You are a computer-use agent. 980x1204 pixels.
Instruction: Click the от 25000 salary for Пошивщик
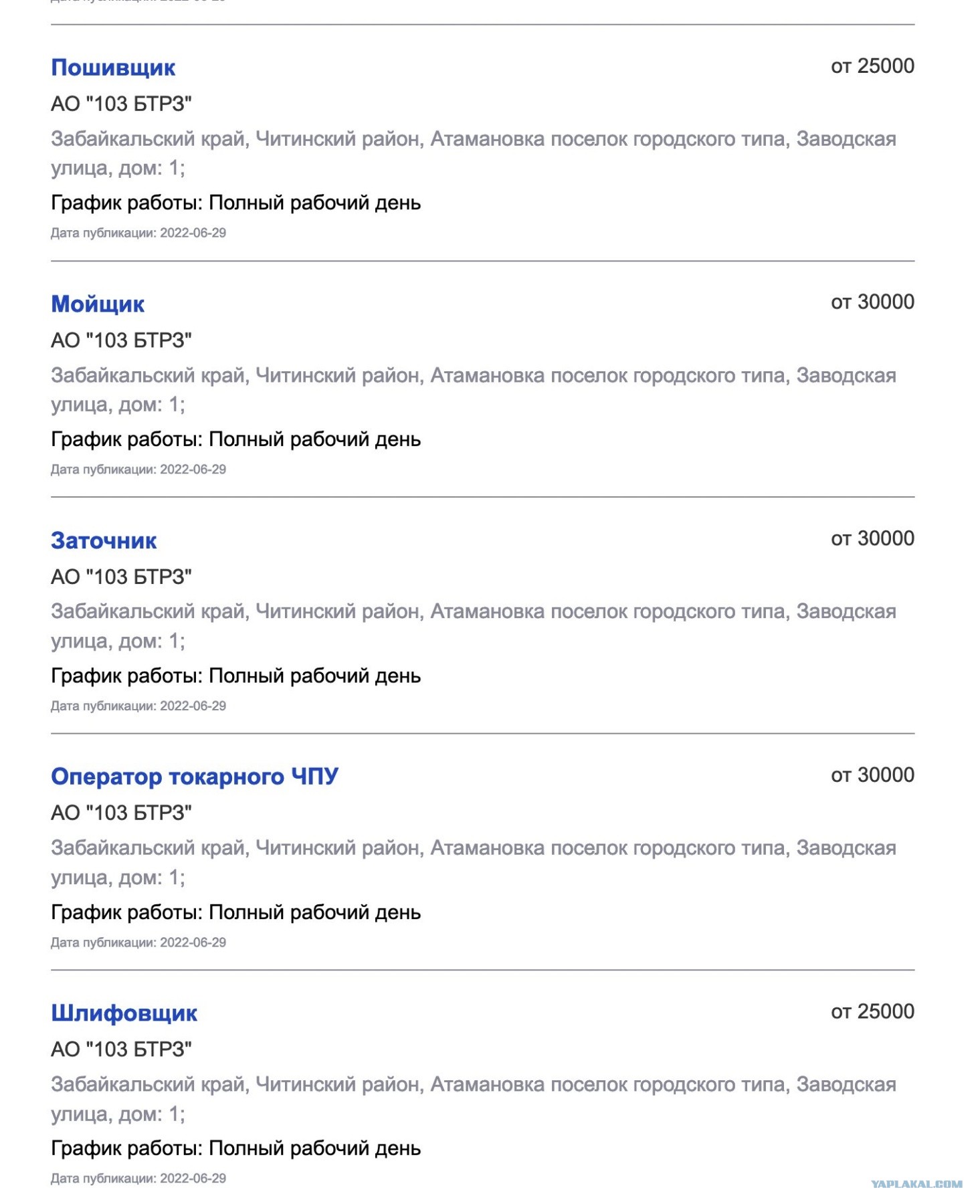[872, 66]
